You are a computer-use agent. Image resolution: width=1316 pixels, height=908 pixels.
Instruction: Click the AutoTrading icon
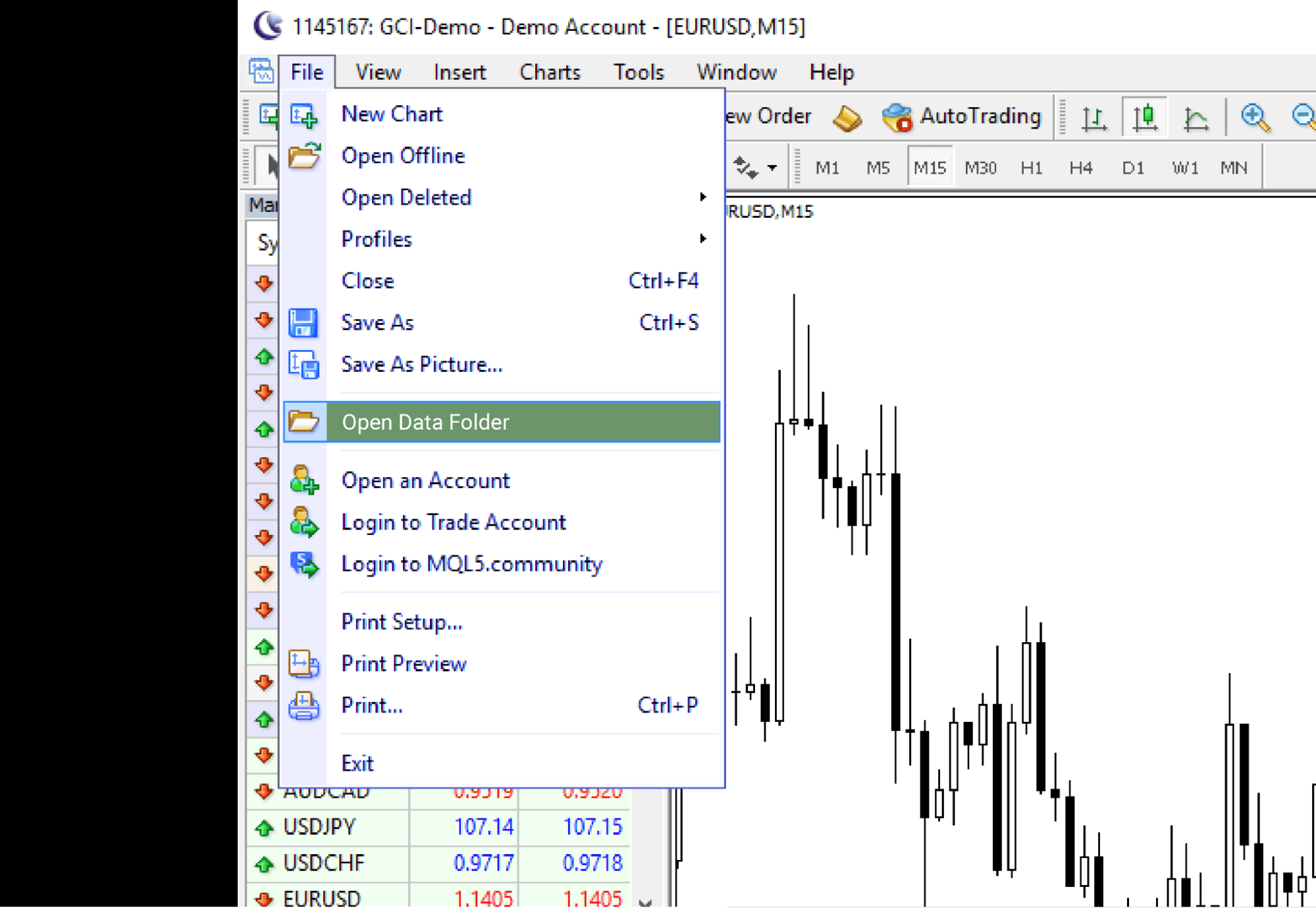tap(896, 118)
